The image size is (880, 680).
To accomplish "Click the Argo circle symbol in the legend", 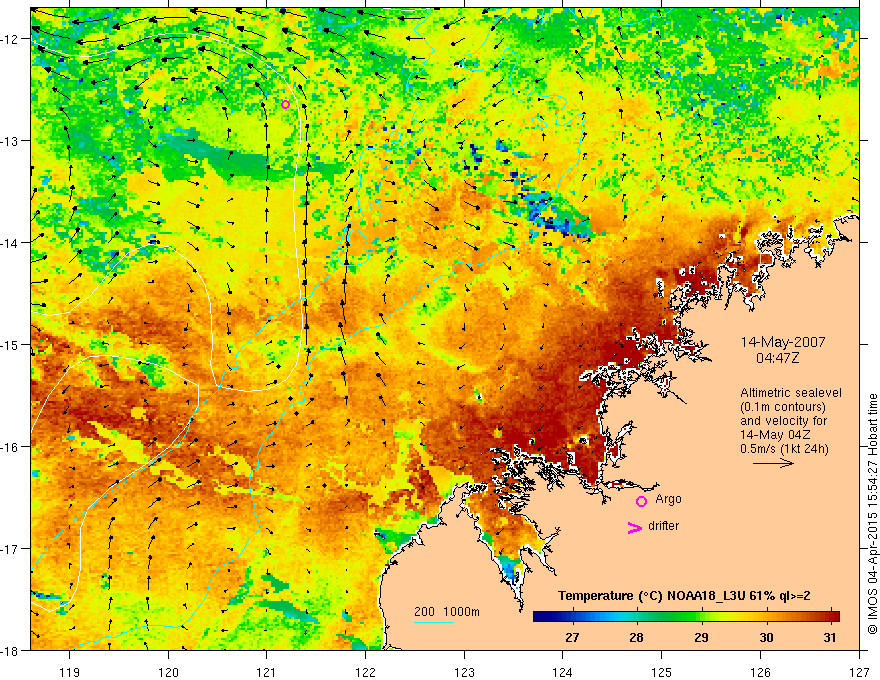I will [x=641, y=501].
